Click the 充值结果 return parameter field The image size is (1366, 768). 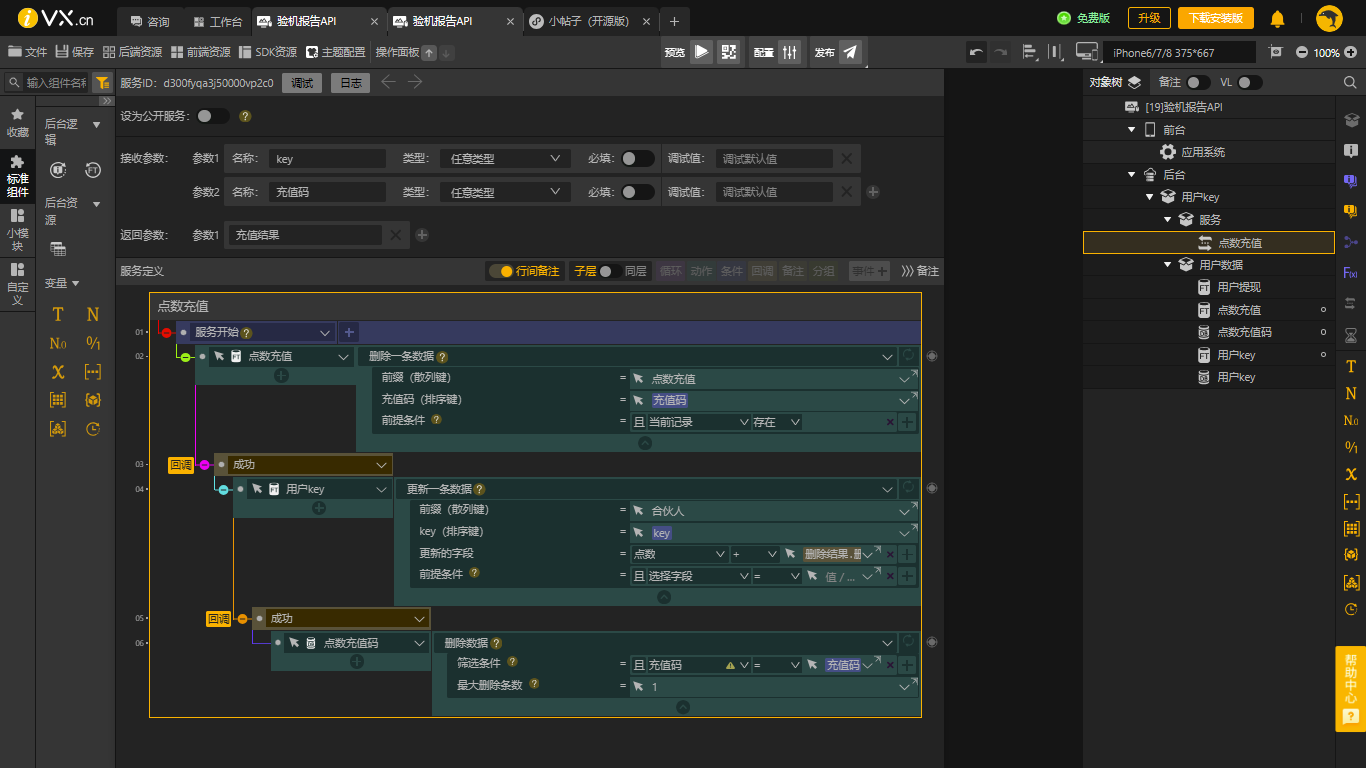[304, 235]
